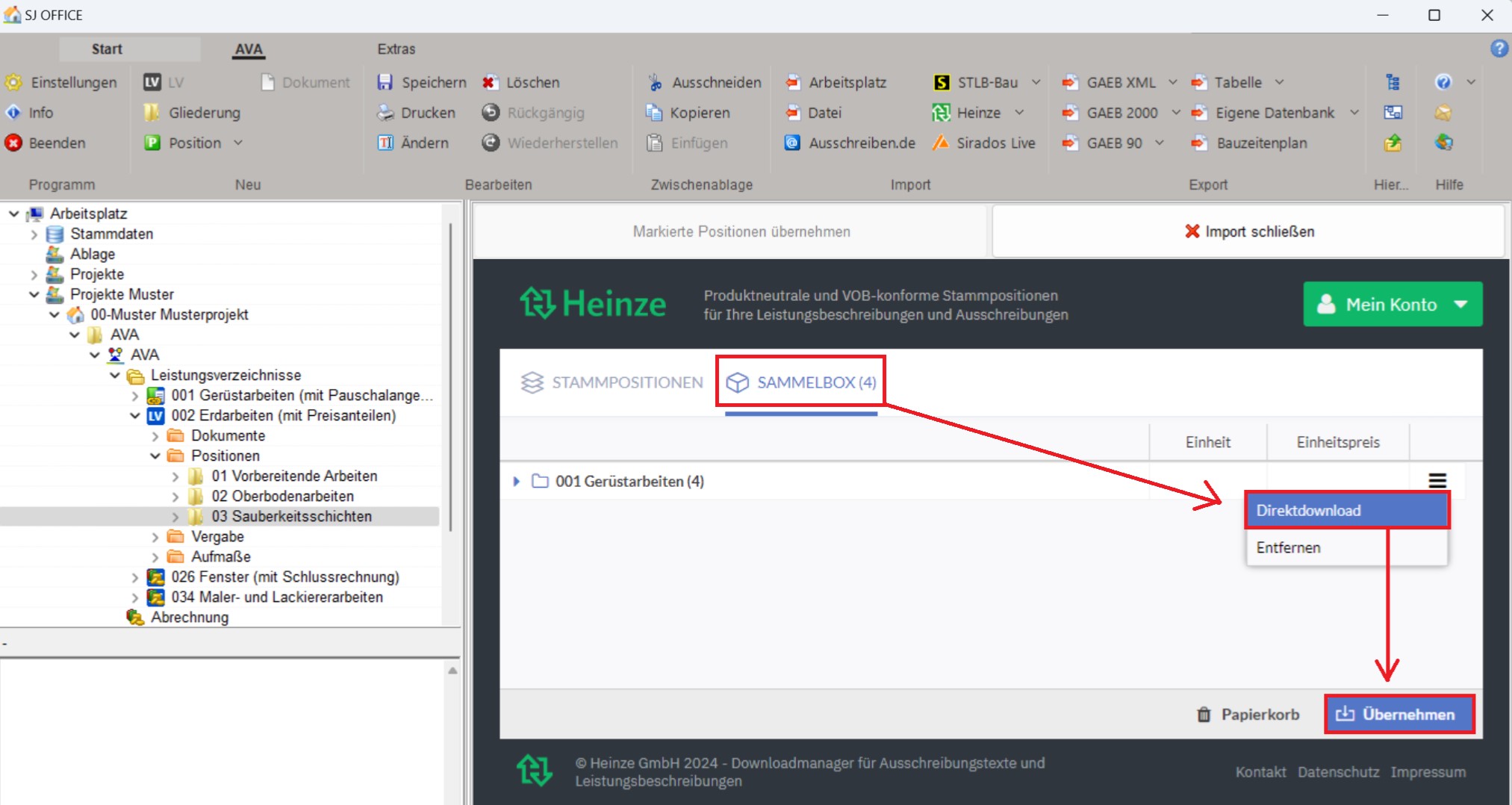Open the Datenschutz link
1512x805 pixels.
coord(1338,772)
